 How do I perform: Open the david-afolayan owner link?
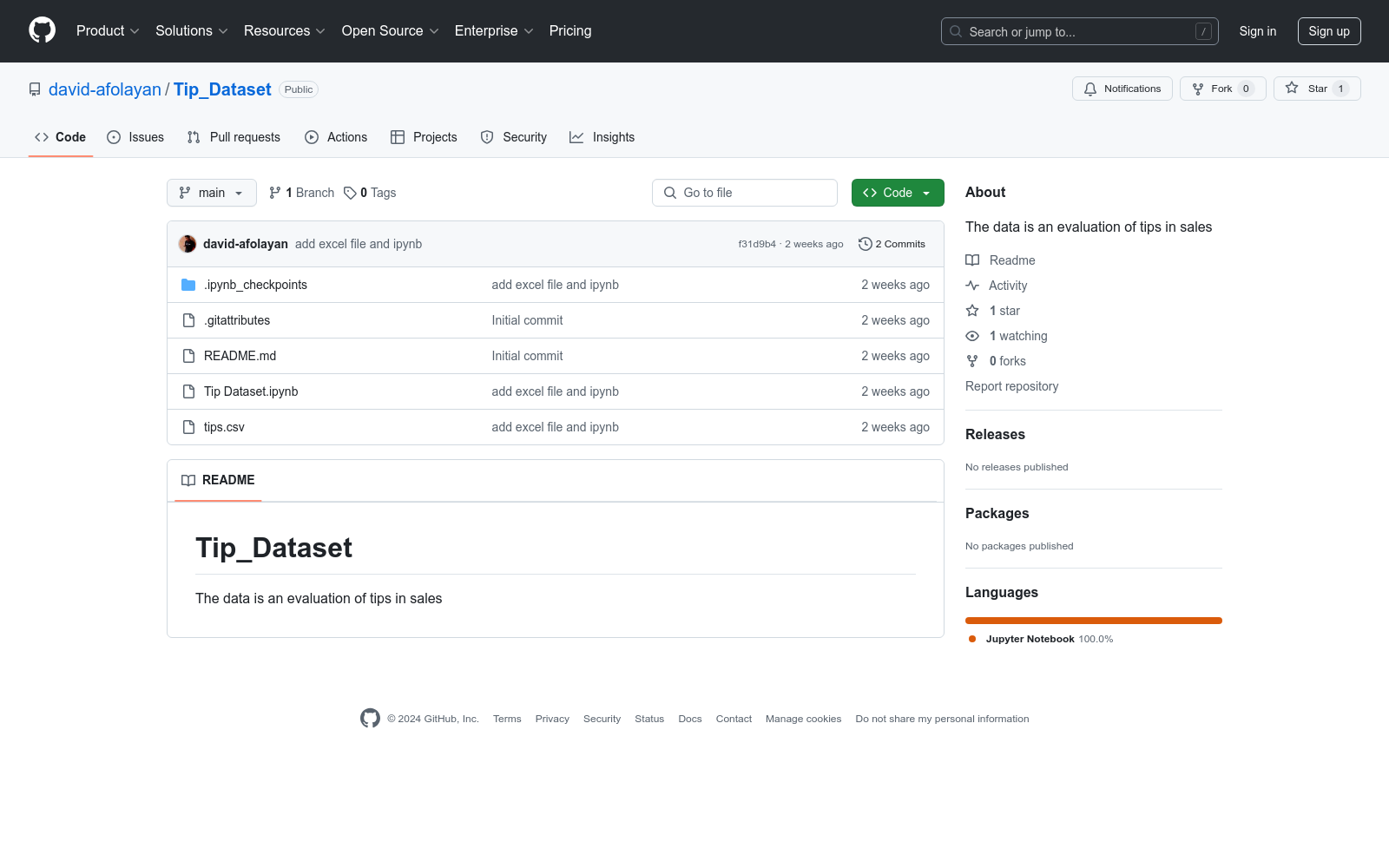click(105, 89)
